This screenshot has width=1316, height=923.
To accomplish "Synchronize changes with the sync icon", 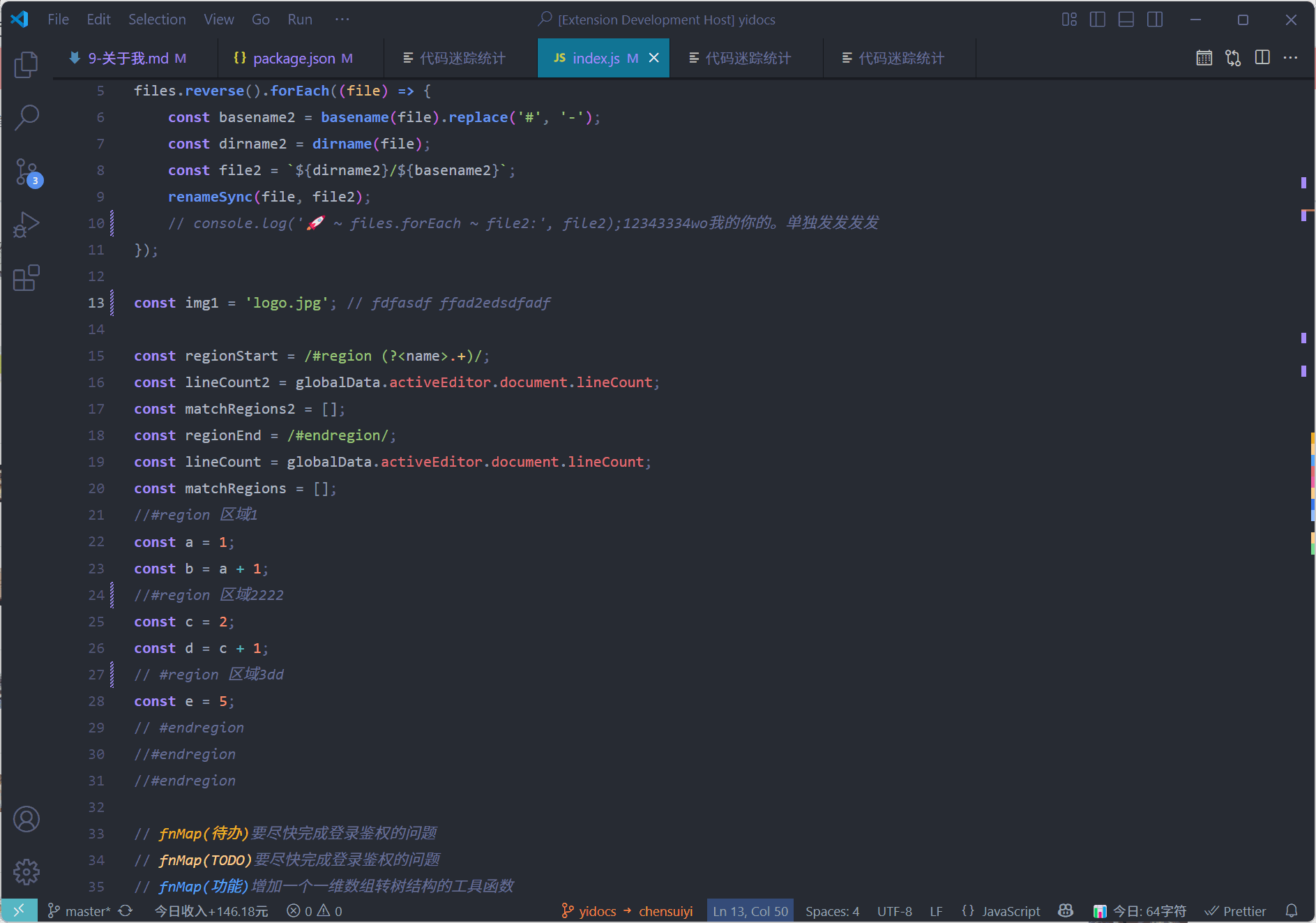I will click(x=126, y=911).
